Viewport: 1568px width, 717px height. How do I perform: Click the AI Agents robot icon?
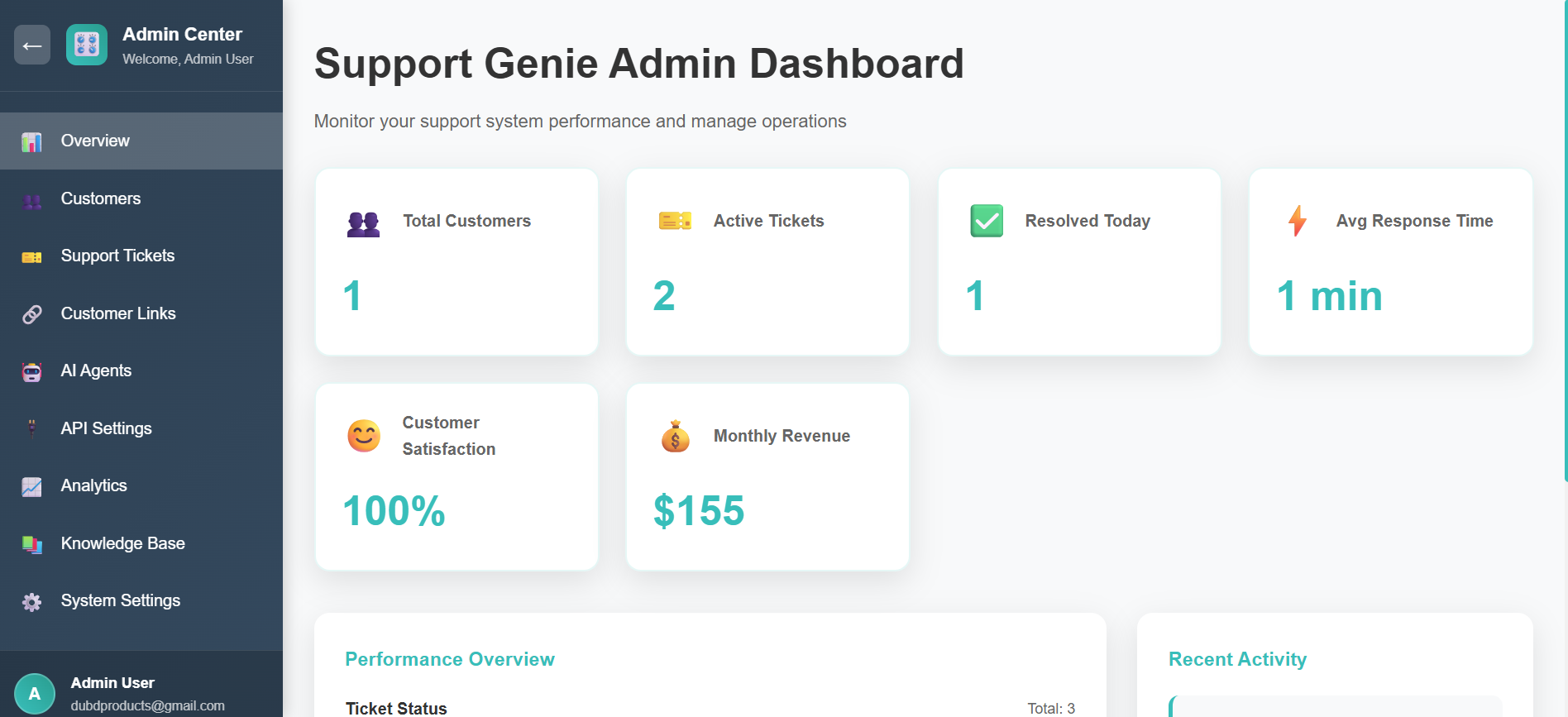tap(31, 372)
